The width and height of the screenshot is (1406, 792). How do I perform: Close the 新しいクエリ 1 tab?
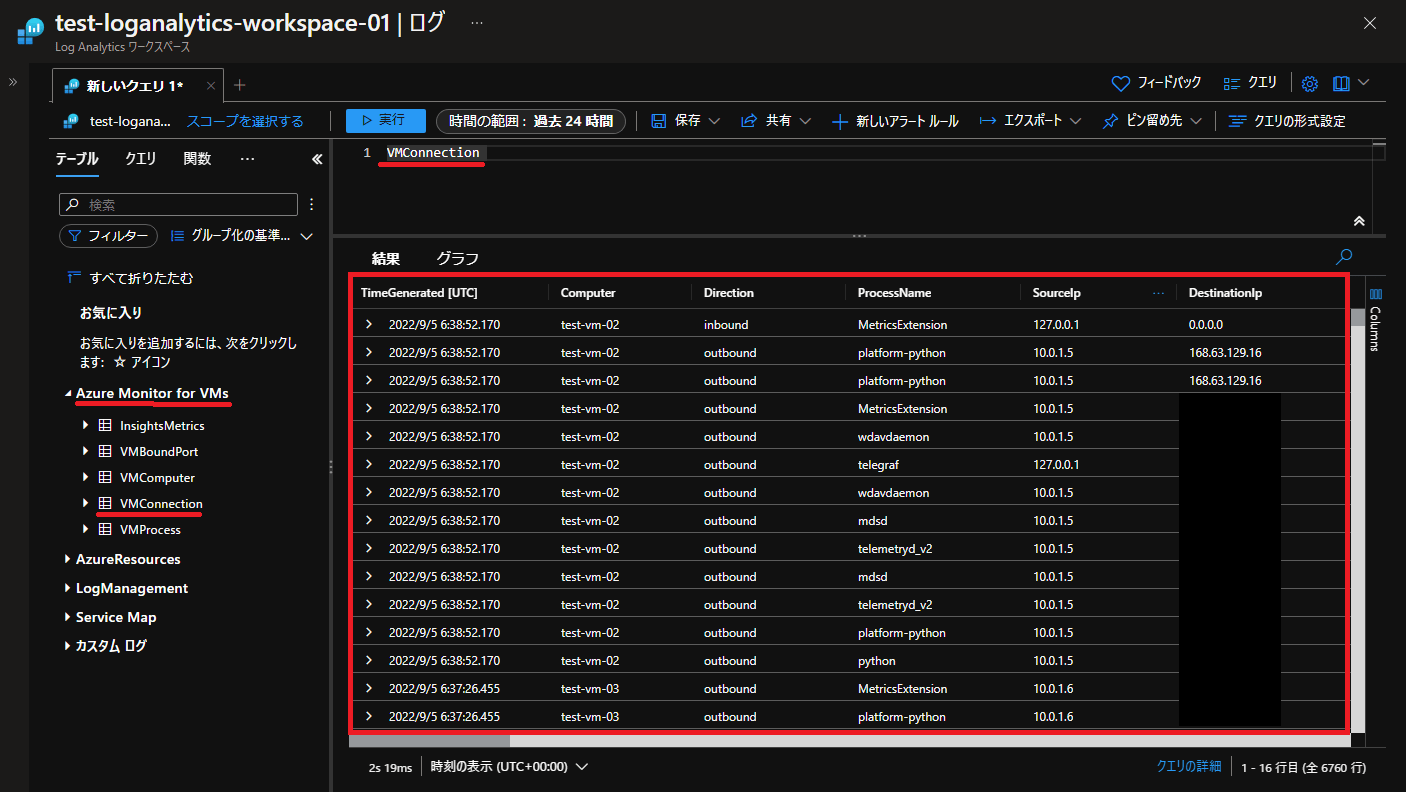[x=210, y=86]
